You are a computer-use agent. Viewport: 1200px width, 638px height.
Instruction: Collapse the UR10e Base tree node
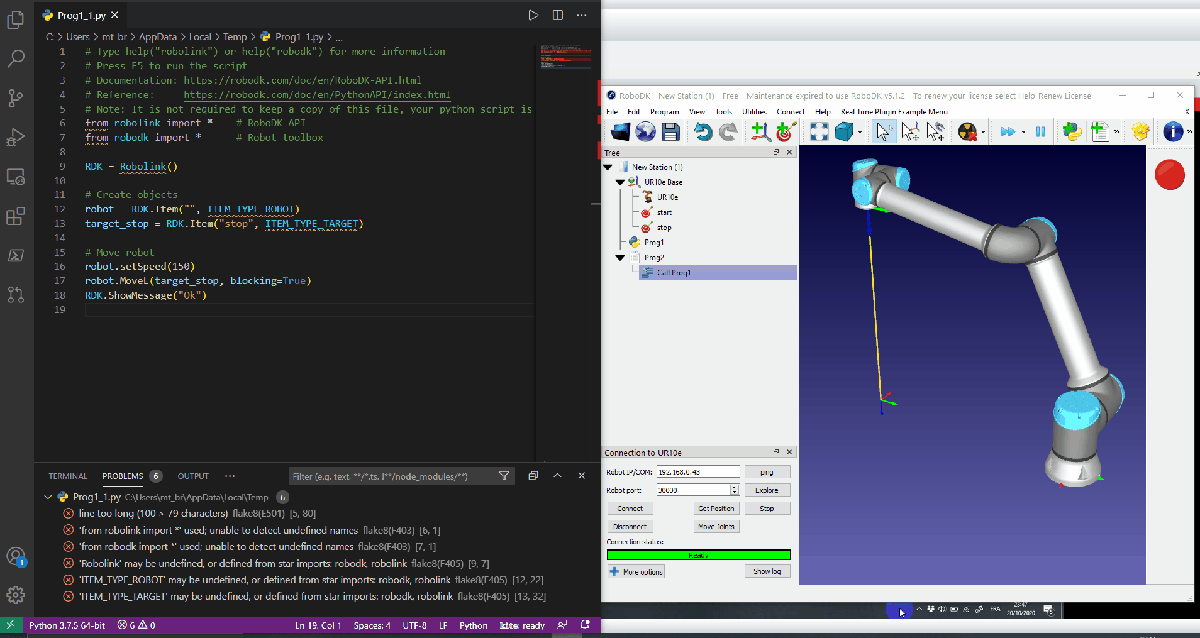[619, 182]
